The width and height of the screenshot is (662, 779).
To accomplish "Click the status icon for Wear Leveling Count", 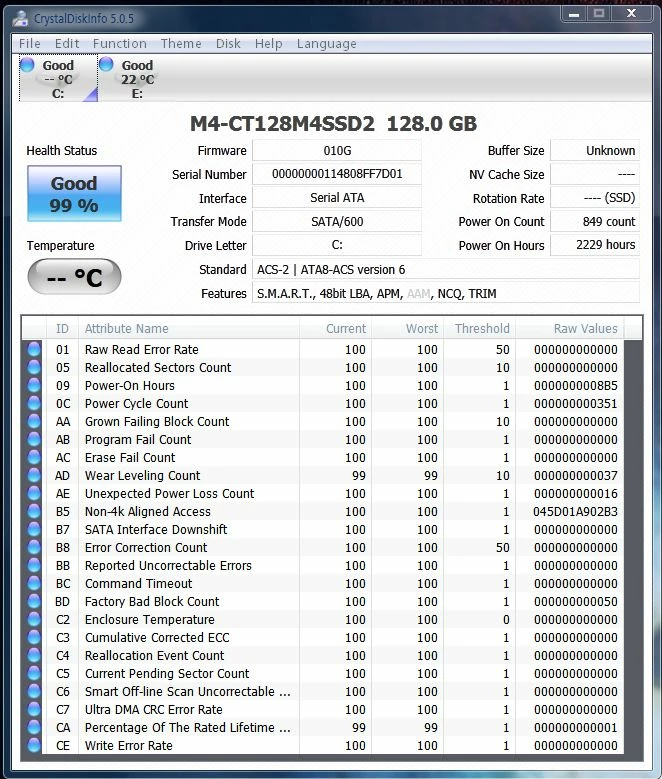I will coord(34,475).
